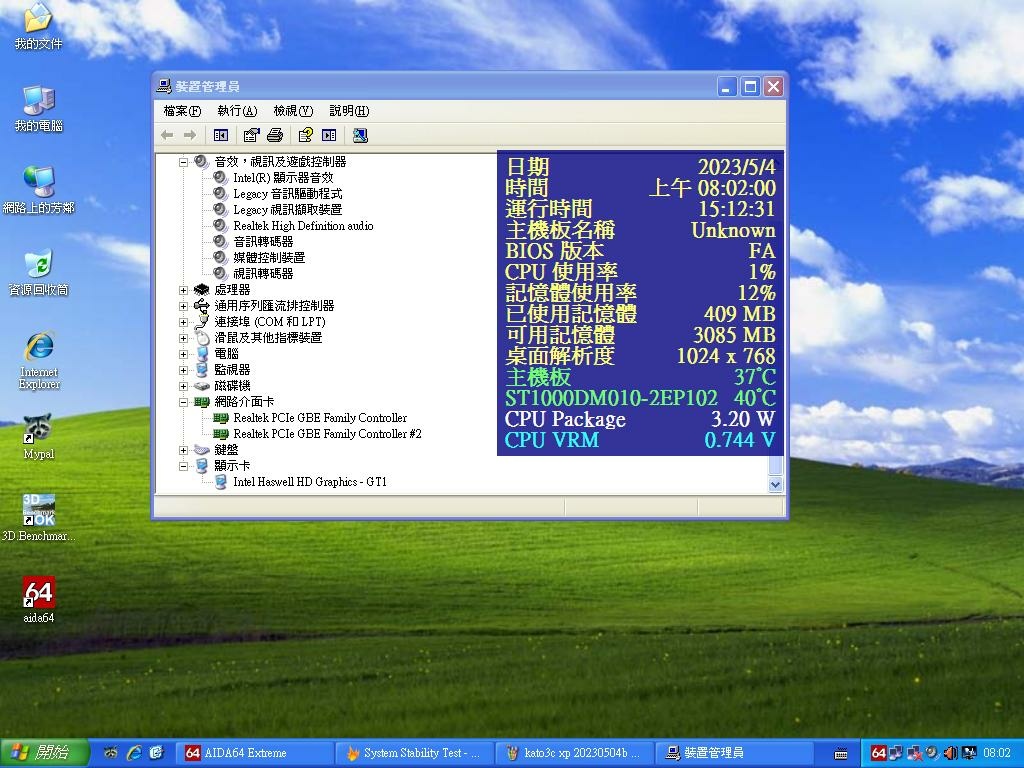
Task: Click the 08:02 clock in the tray
Action: pos(997,753)
